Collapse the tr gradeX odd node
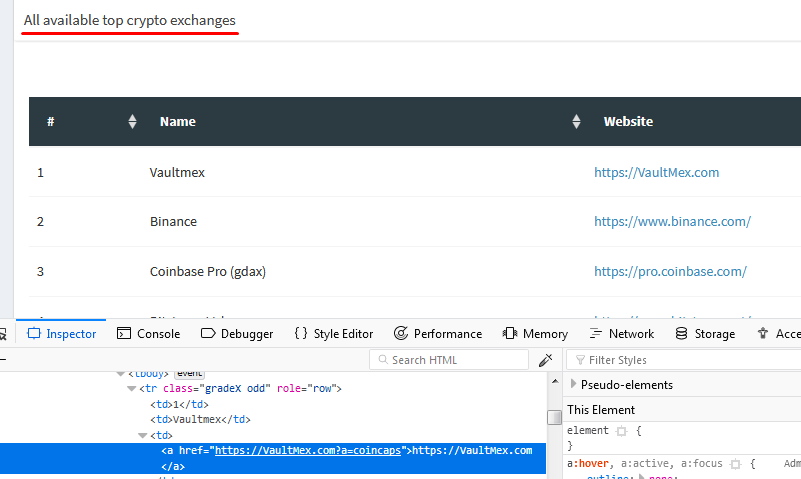 [131, 389]
